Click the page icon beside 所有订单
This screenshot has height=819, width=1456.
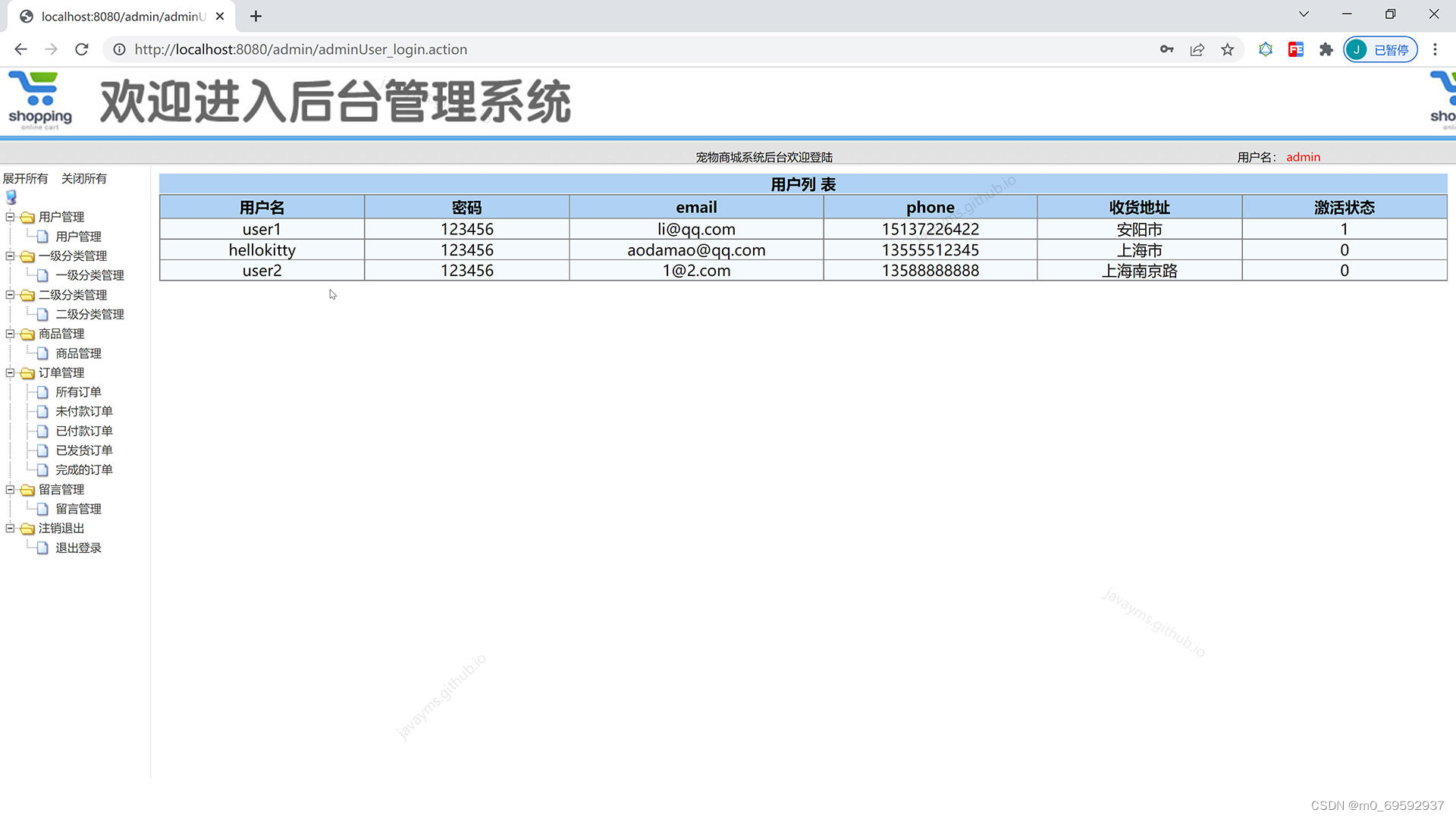tap(42, 392)
